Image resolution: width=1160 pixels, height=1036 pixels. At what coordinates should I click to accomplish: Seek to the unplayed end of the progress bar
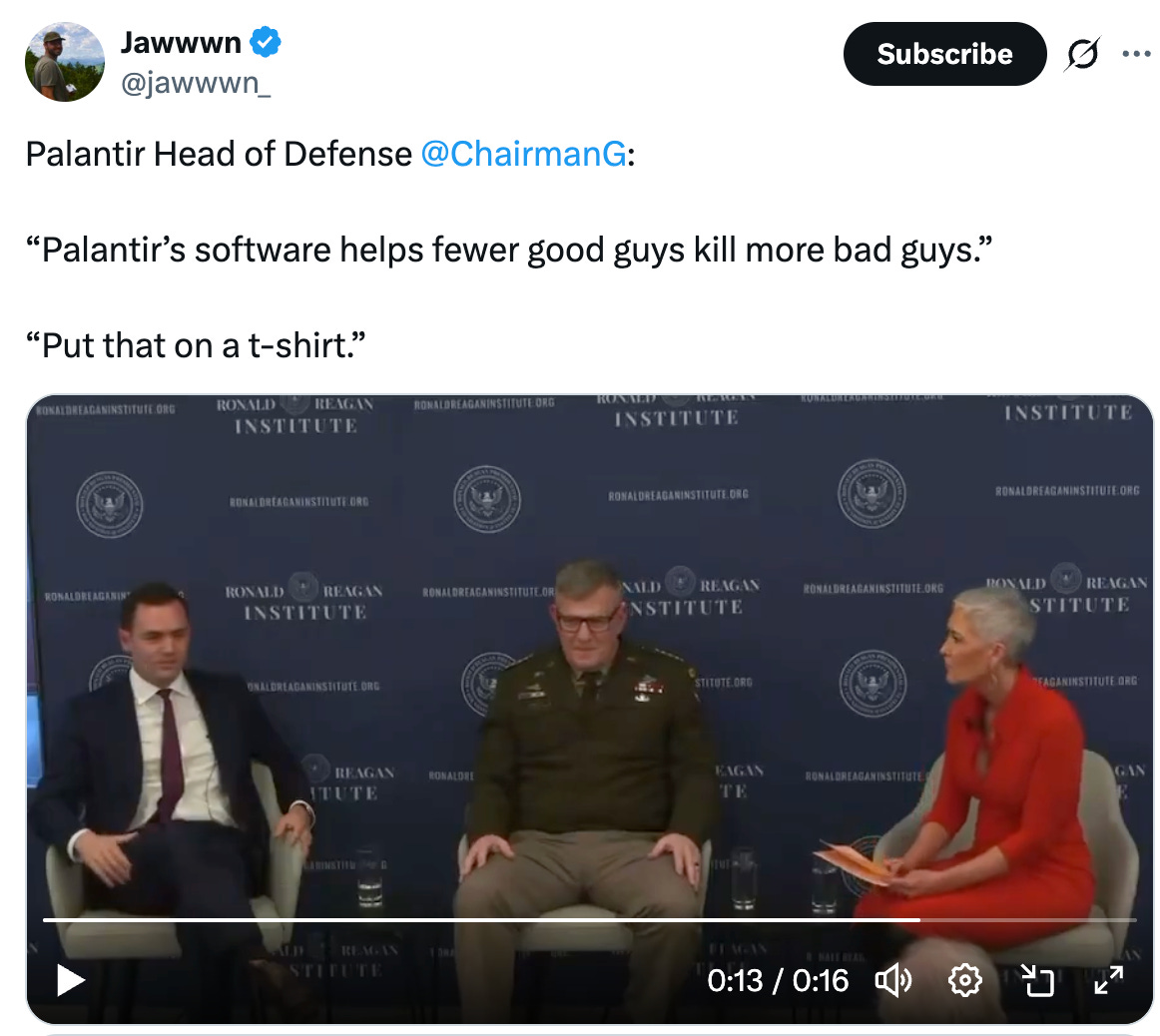(x=1028, y=920)
